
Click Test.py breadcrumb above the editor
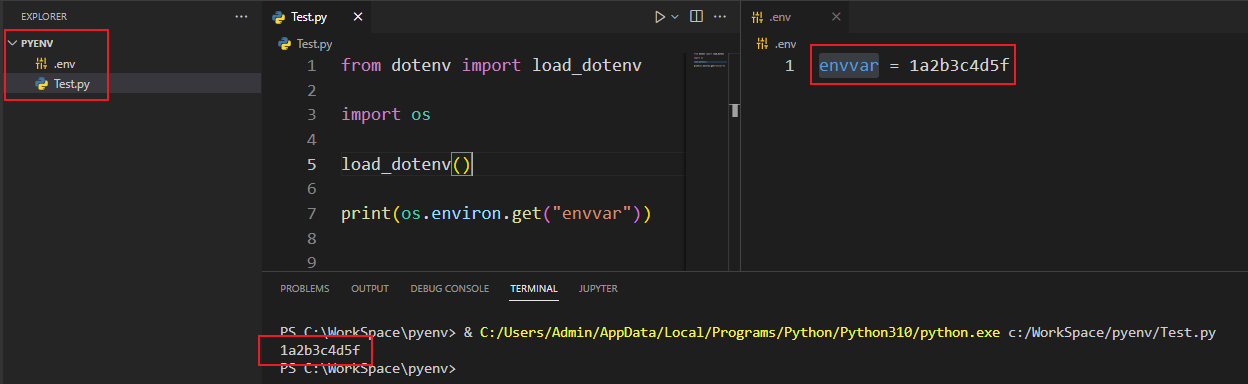point(313,44)
